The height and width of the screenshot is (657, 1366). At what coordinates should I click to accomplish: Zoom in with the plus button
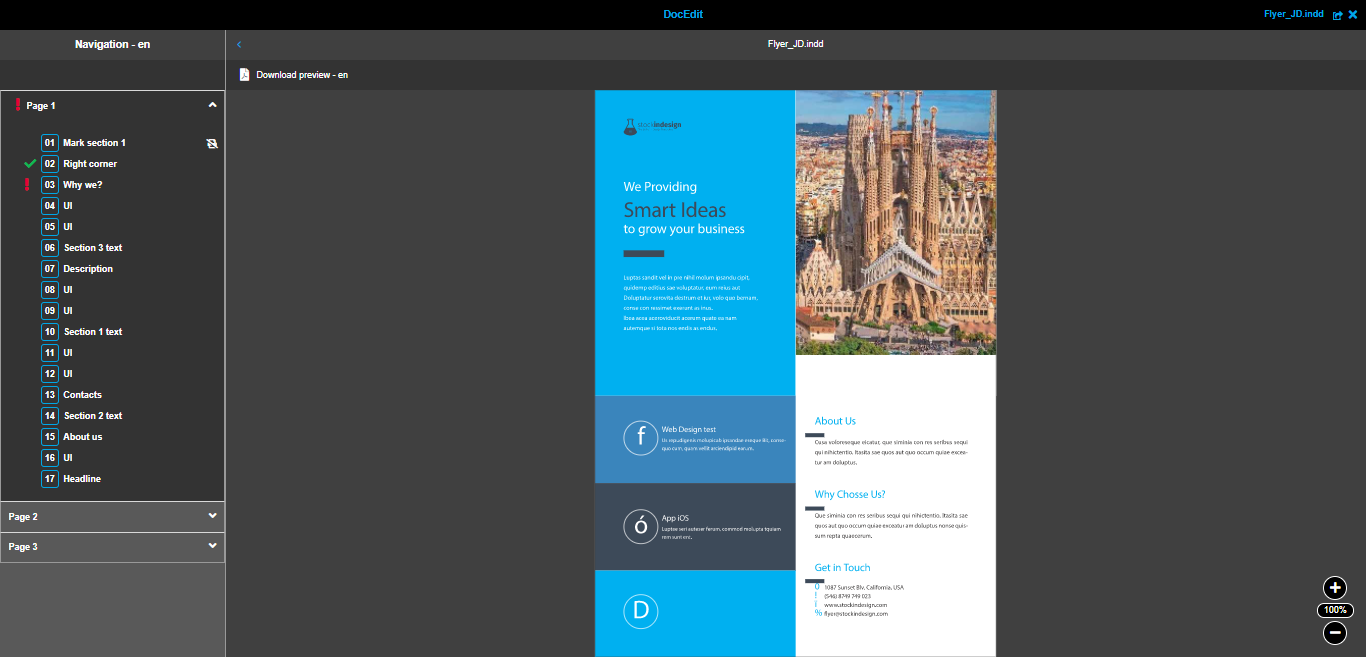pyautogui.click(x=1335, y=588)
